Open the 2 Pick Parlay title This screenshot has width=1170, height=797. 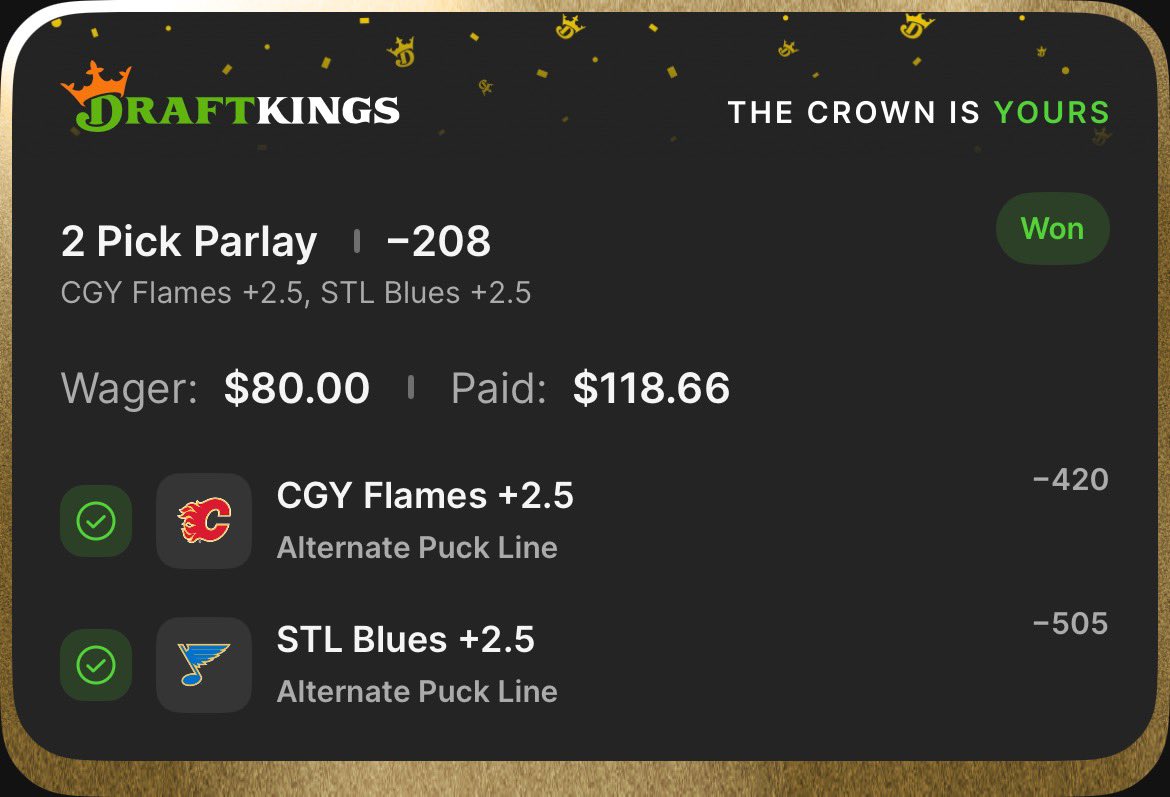pos(189,242)
